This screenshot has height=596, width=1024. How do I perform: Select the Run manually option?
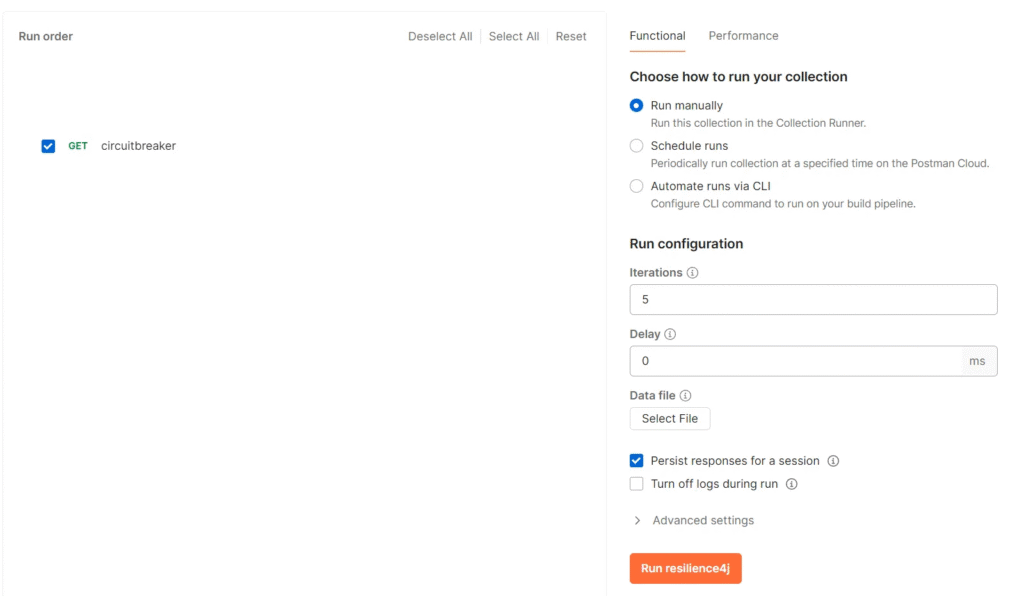click(637, 106)
